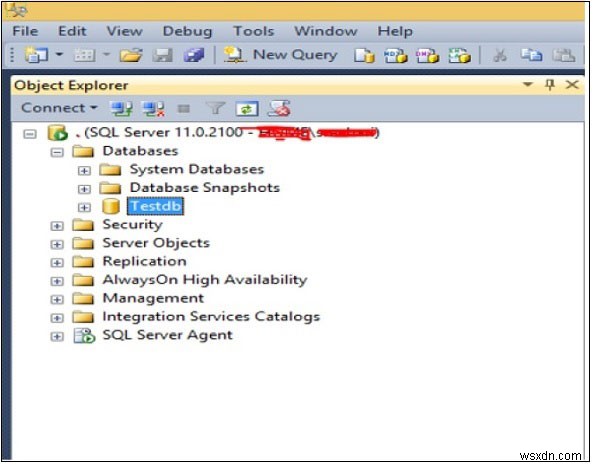Open the View menu
The image size is (593, 466).
tap(124, 31)
